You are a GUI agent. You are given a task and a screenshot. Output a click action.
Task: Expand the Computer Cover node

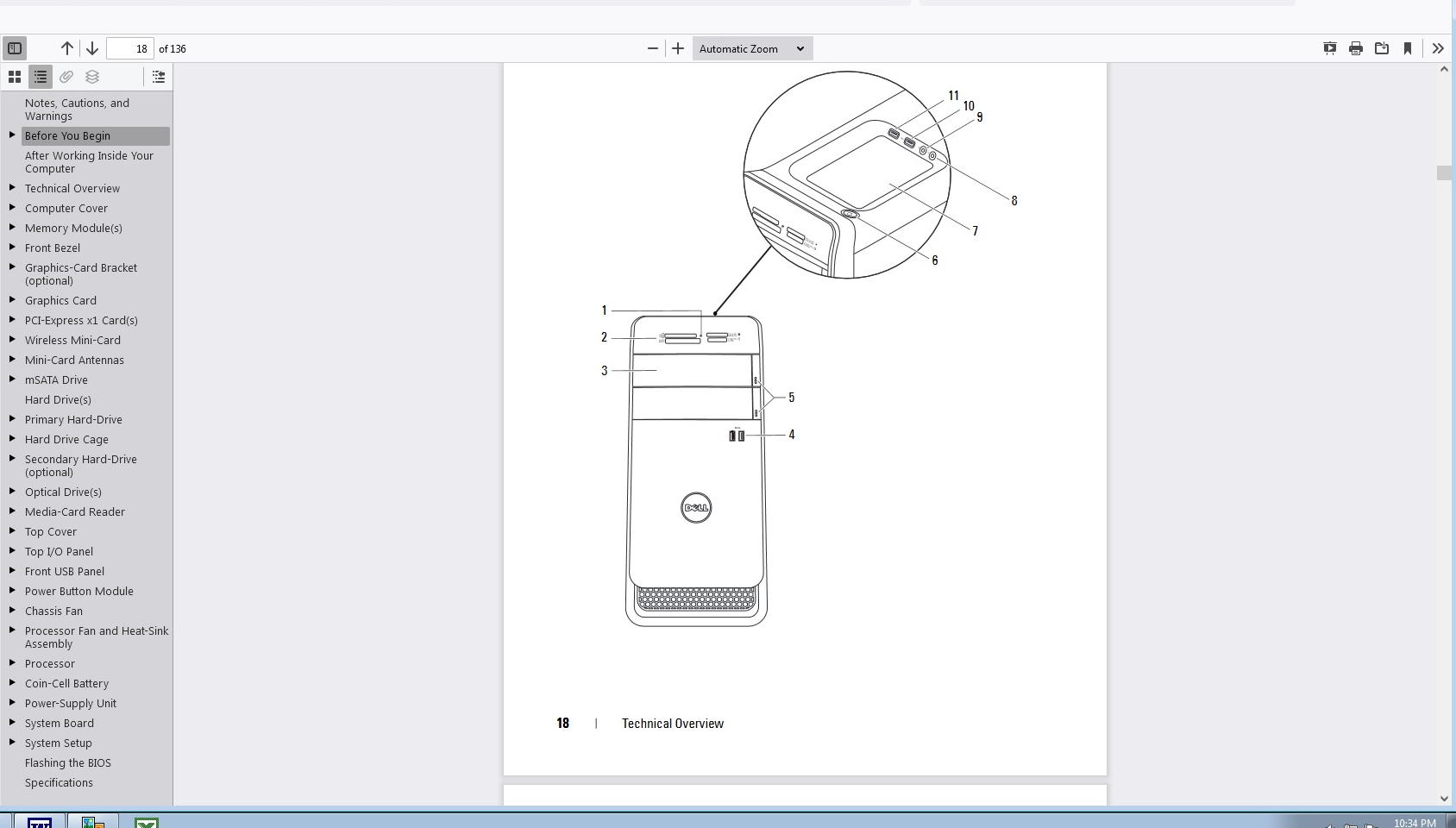12,208
